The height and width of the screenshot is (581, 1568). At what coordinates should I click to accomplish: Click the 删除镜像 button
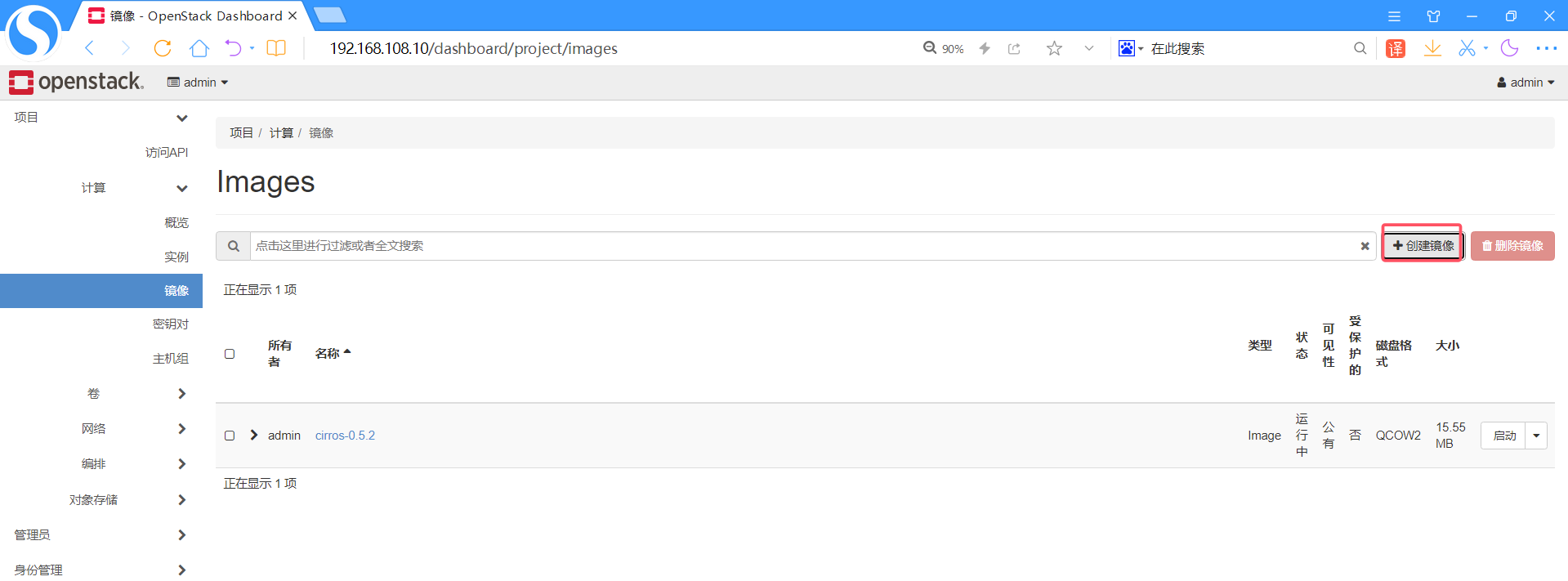coord(1512,246)
